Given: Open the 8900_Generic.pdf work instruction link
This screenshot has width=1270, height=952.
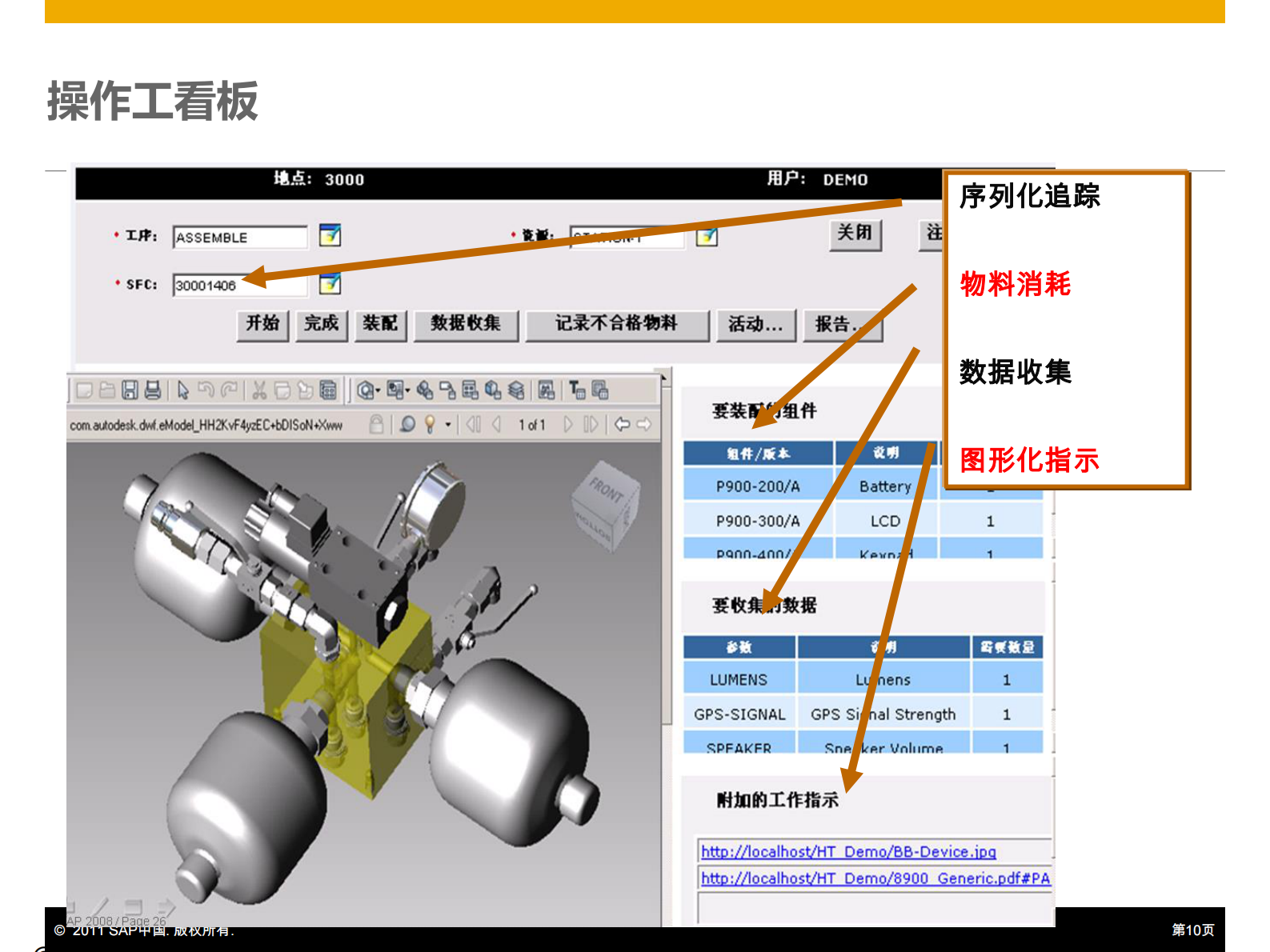Looking at the screenshot, I should (x=875, y=878).
